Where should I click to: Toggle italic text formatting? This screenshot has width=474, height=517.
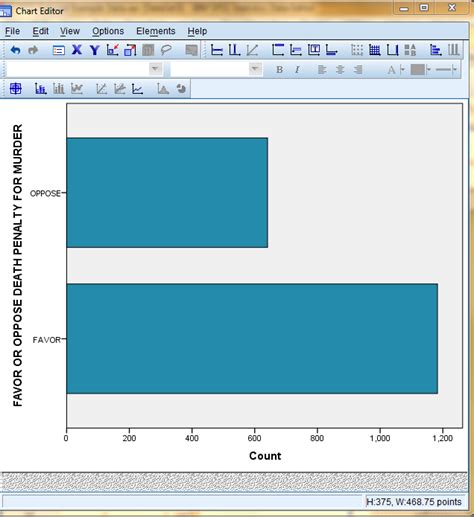point(297,70)
